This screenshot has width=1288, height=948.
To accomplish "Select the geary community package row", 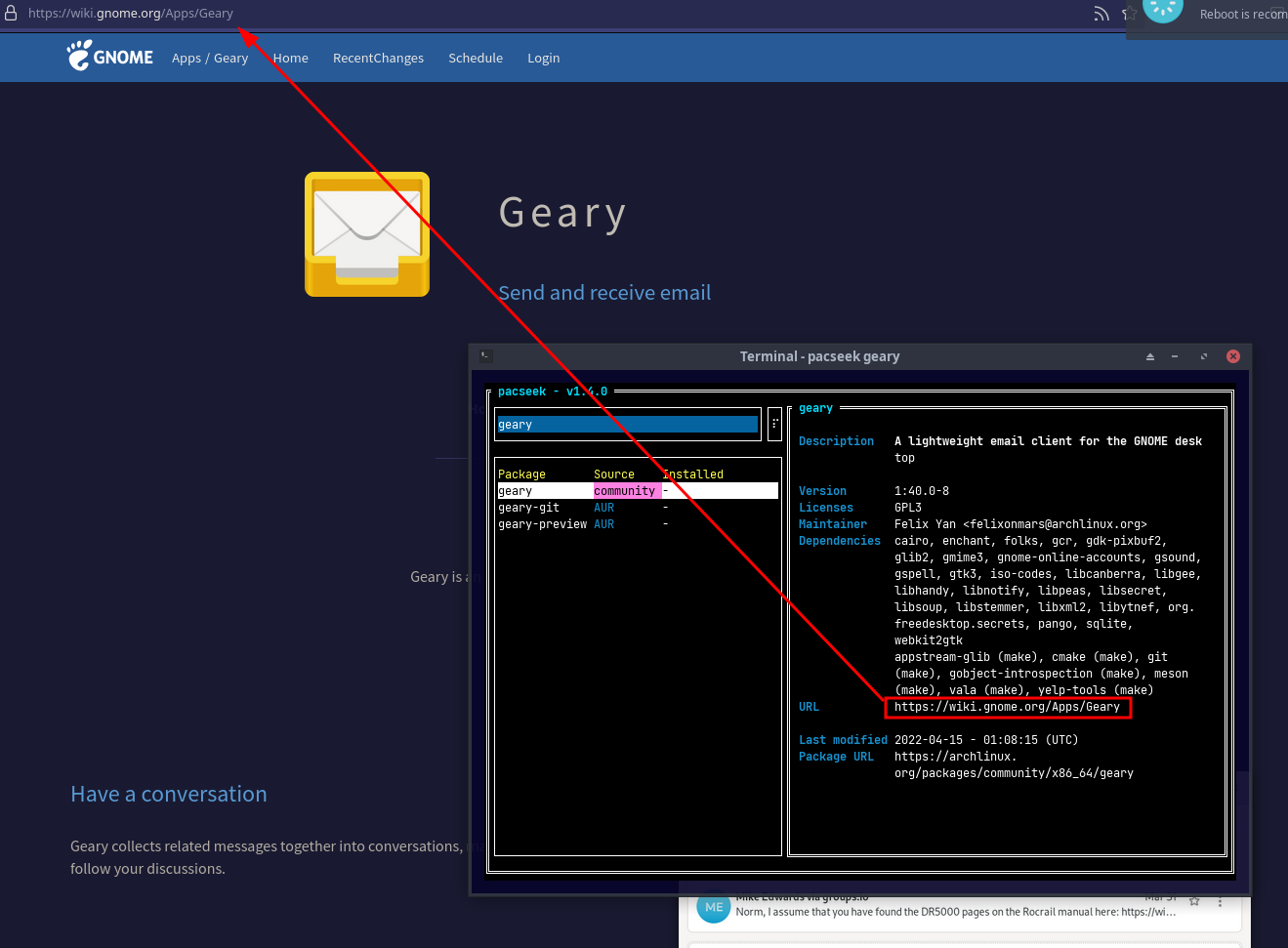I will 638,491.
